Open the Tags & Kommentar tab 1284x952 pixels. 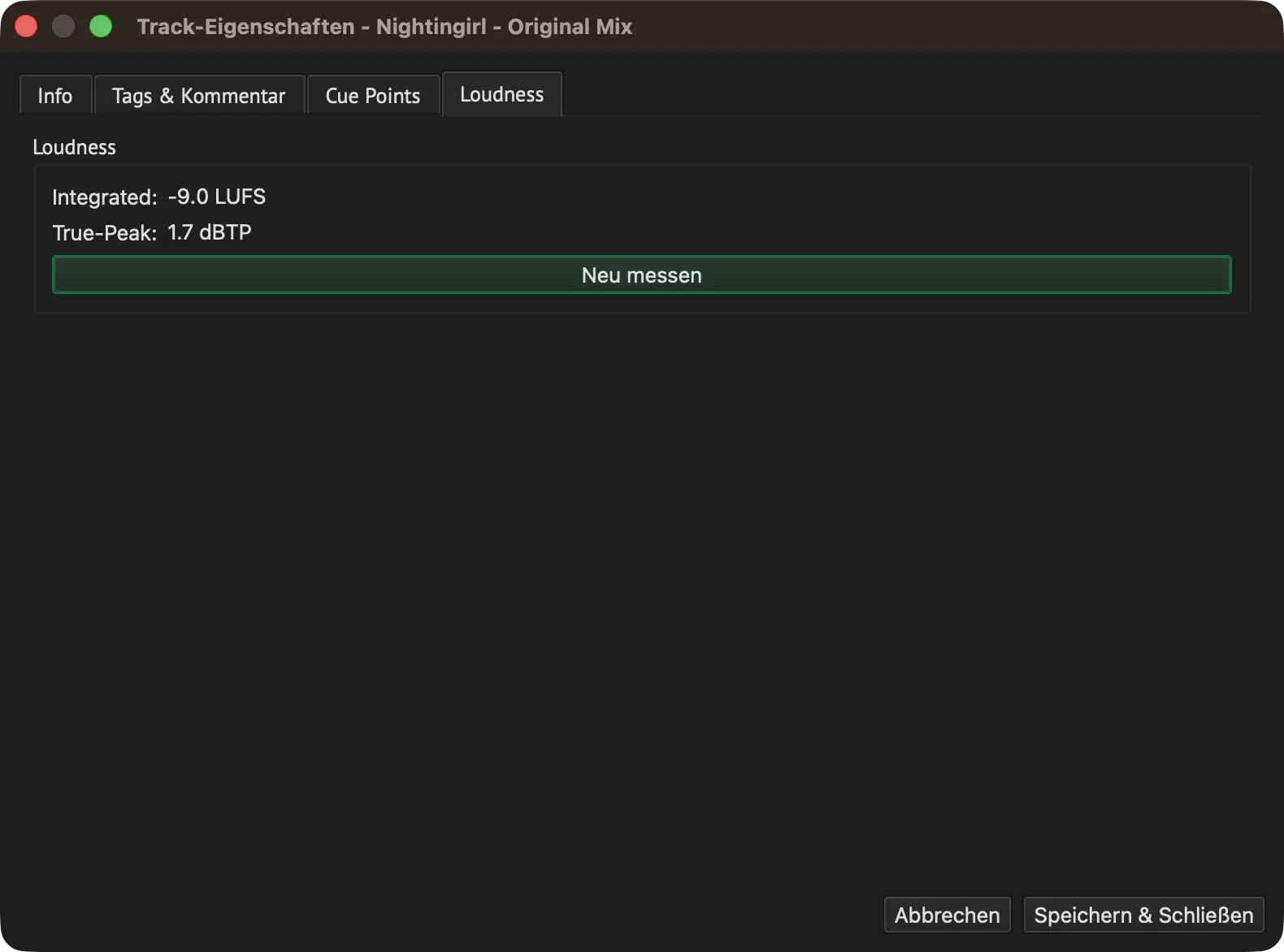pyautogui.click(x=199, y=95)
